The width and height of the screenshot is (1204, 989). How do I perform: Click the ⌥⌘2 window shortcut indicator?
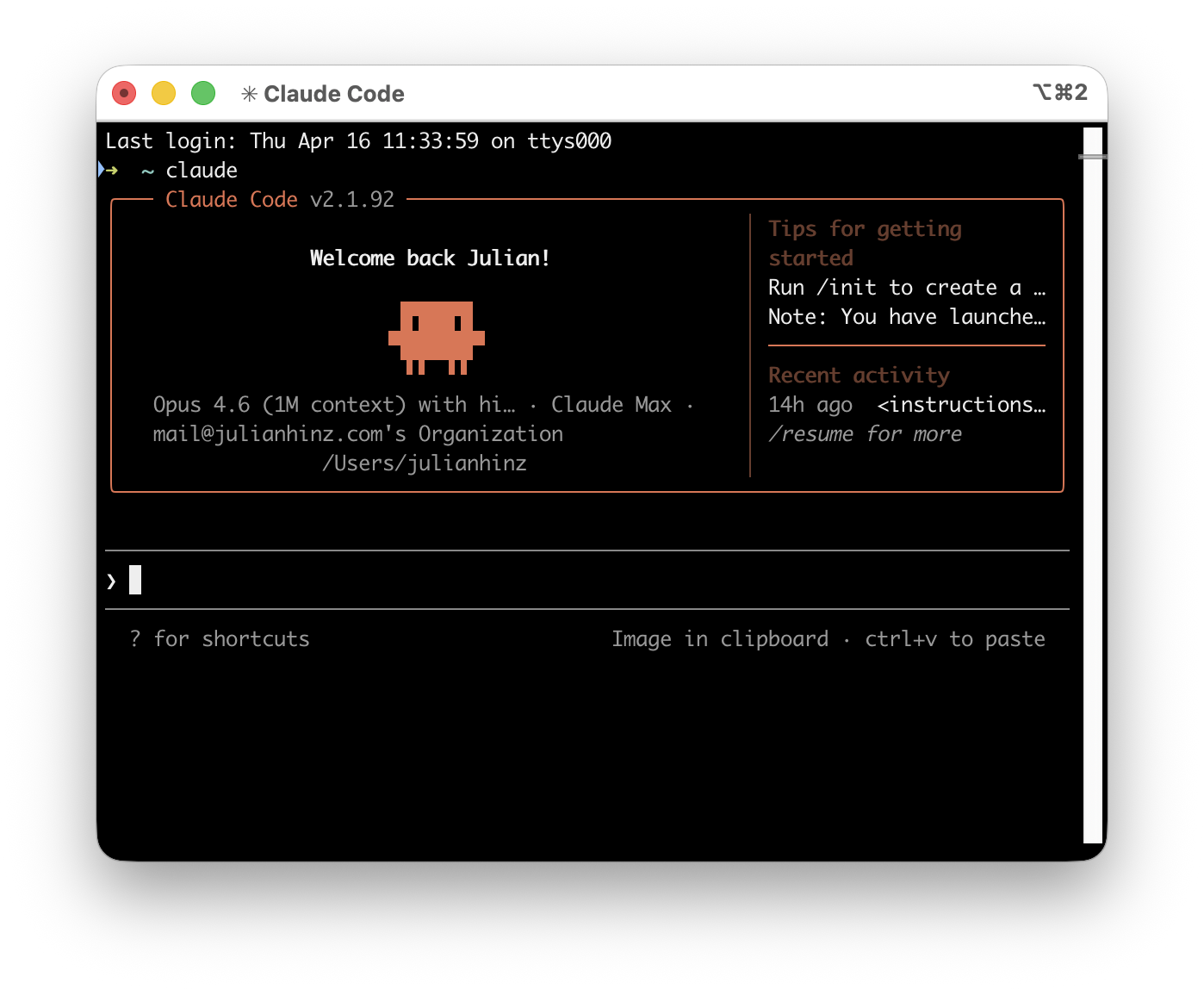point(1059,92)
